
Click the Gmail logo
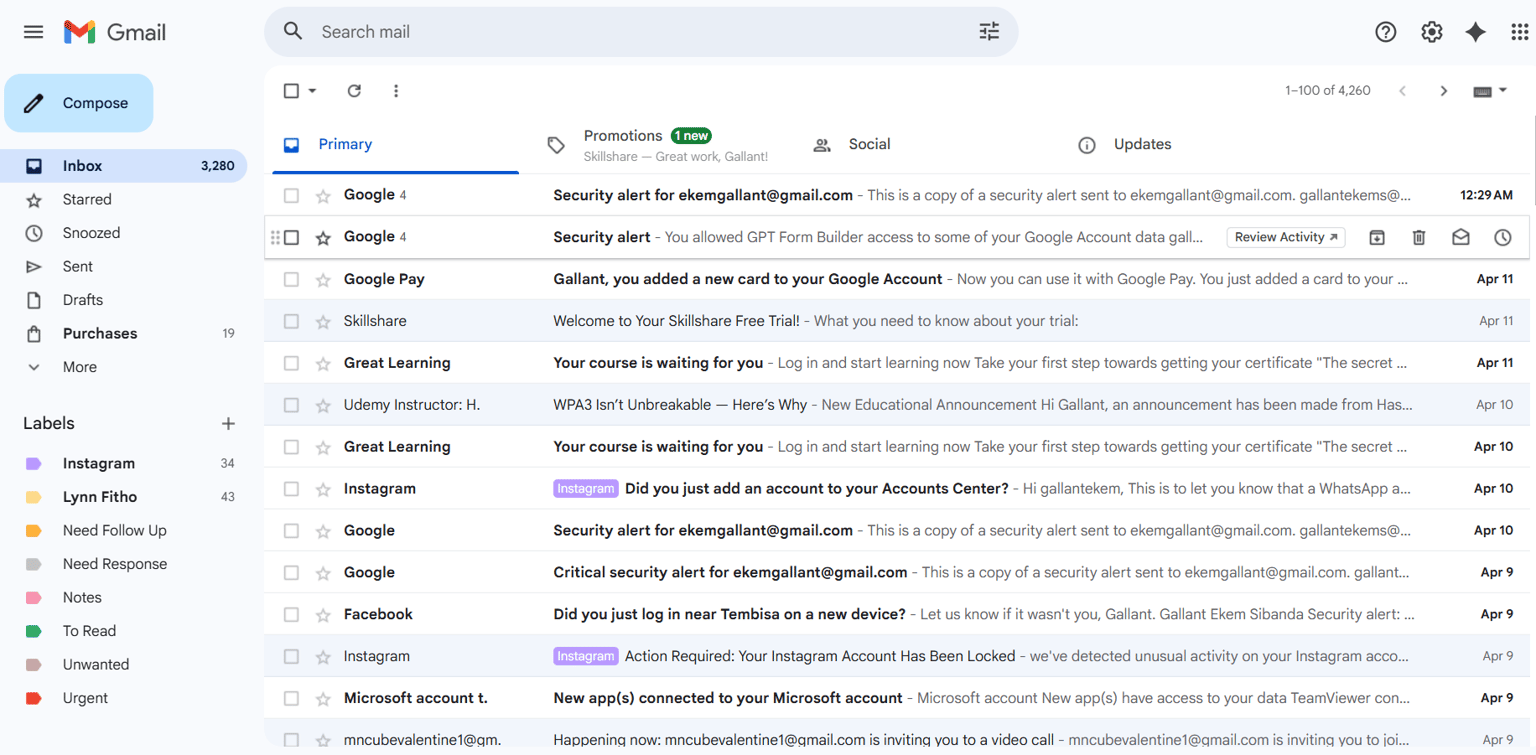pos(115,32)
